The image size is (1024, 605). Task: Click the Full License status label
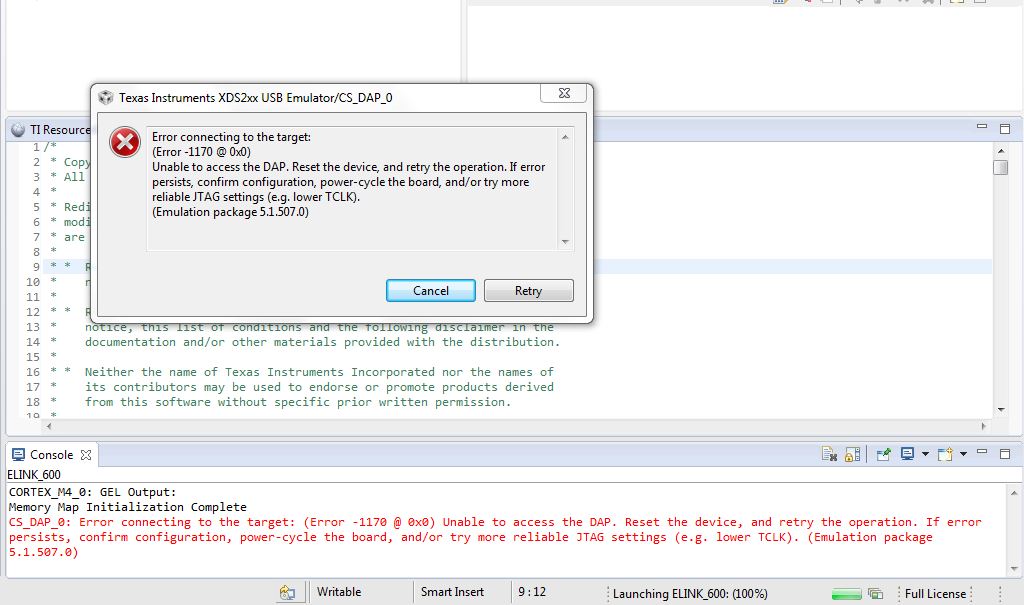tap(935, 594)
